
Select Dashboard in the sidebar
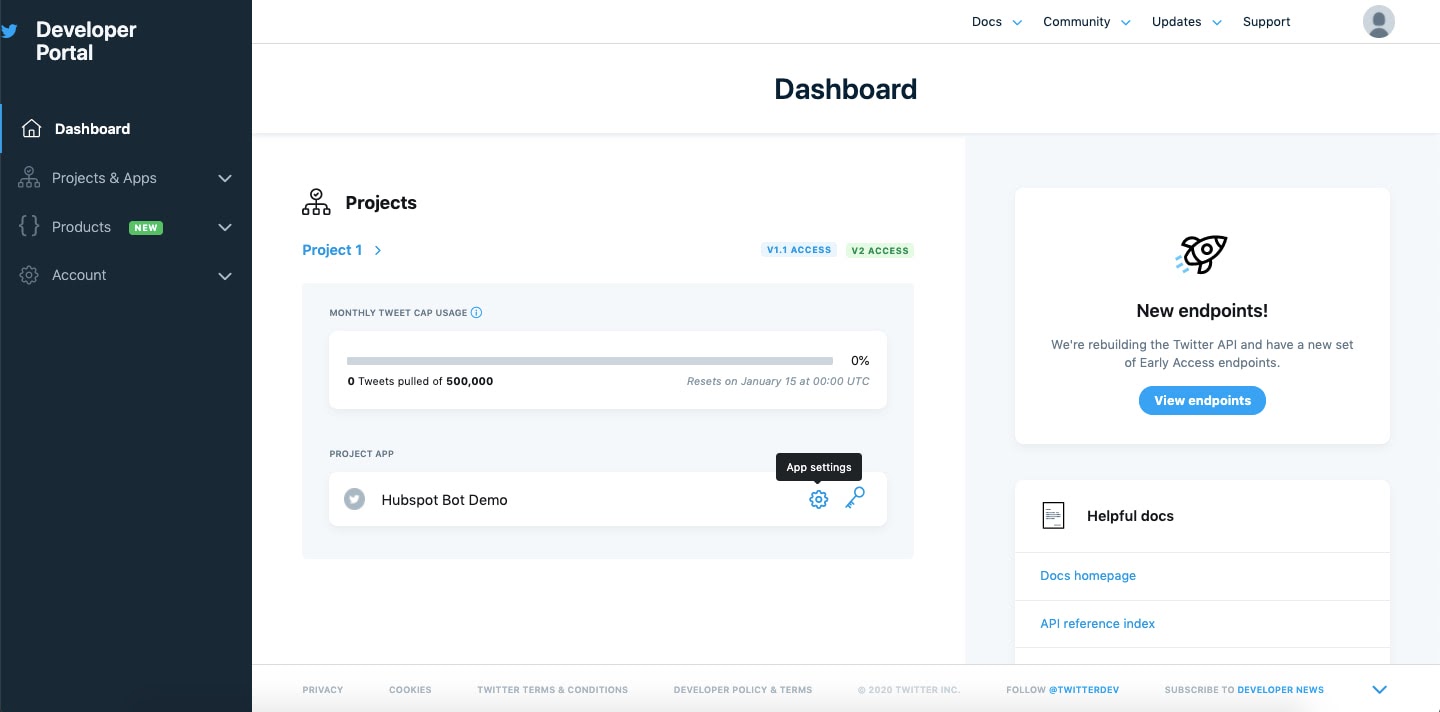coord(92,129)
